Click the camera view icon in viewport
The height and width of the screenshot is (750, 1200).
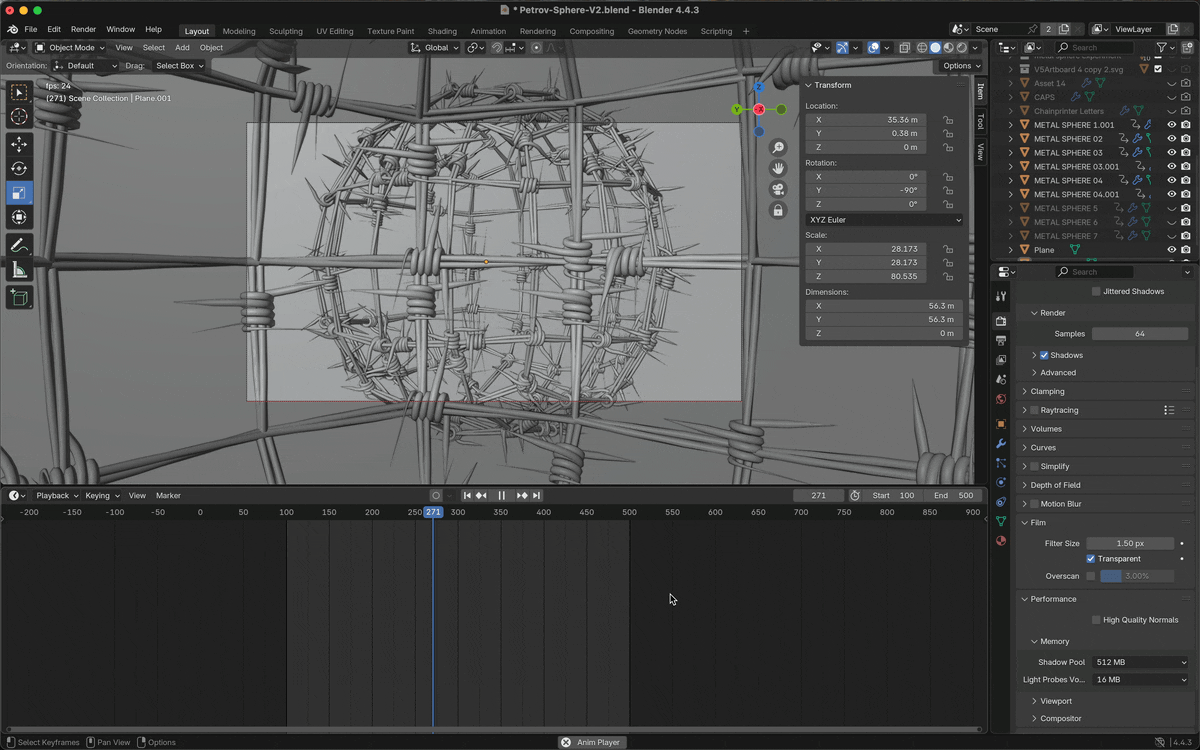click(x=778, y=189)
